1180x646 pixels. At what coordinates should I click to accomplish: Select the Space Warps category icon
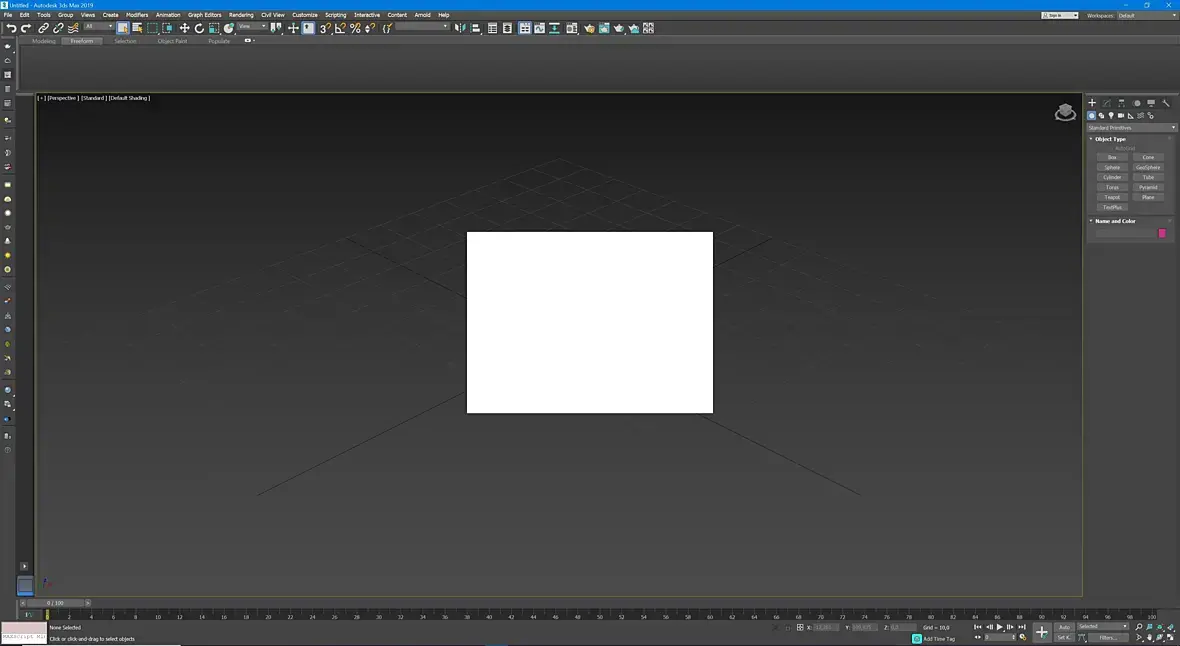1140,115
